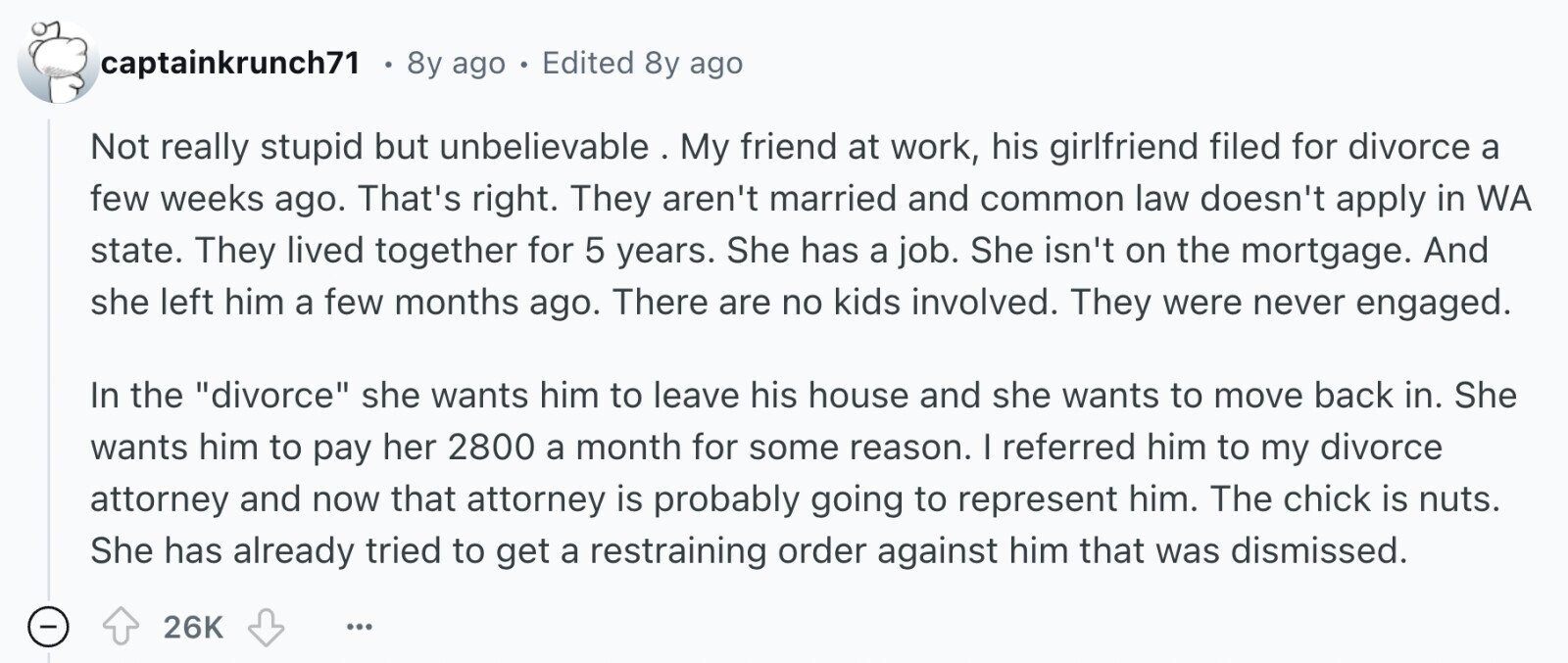The width and height of the screenshot is (1568, 663).
Task: Click the number 2800 in the comment
Action: pos(491,448)
